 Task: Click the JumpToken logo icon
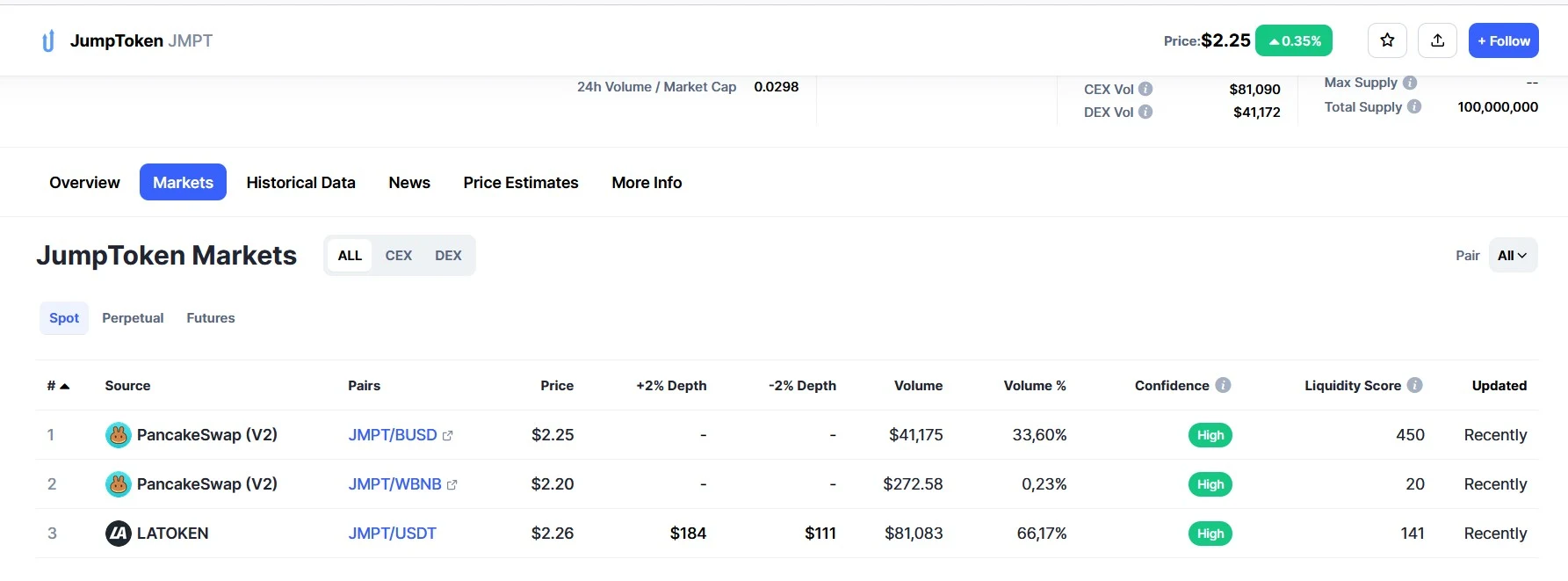click(x=48, y=41)
